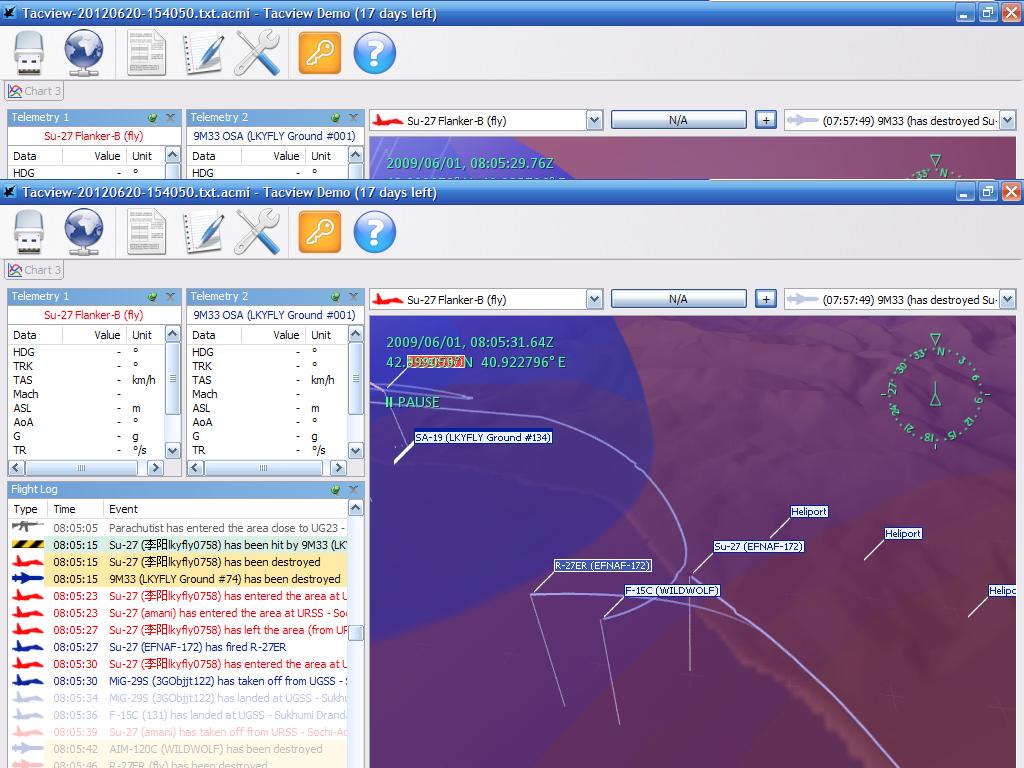Click the globe icon in the back window
Screen dimensions: 1024x768
(x=84, y=53)
